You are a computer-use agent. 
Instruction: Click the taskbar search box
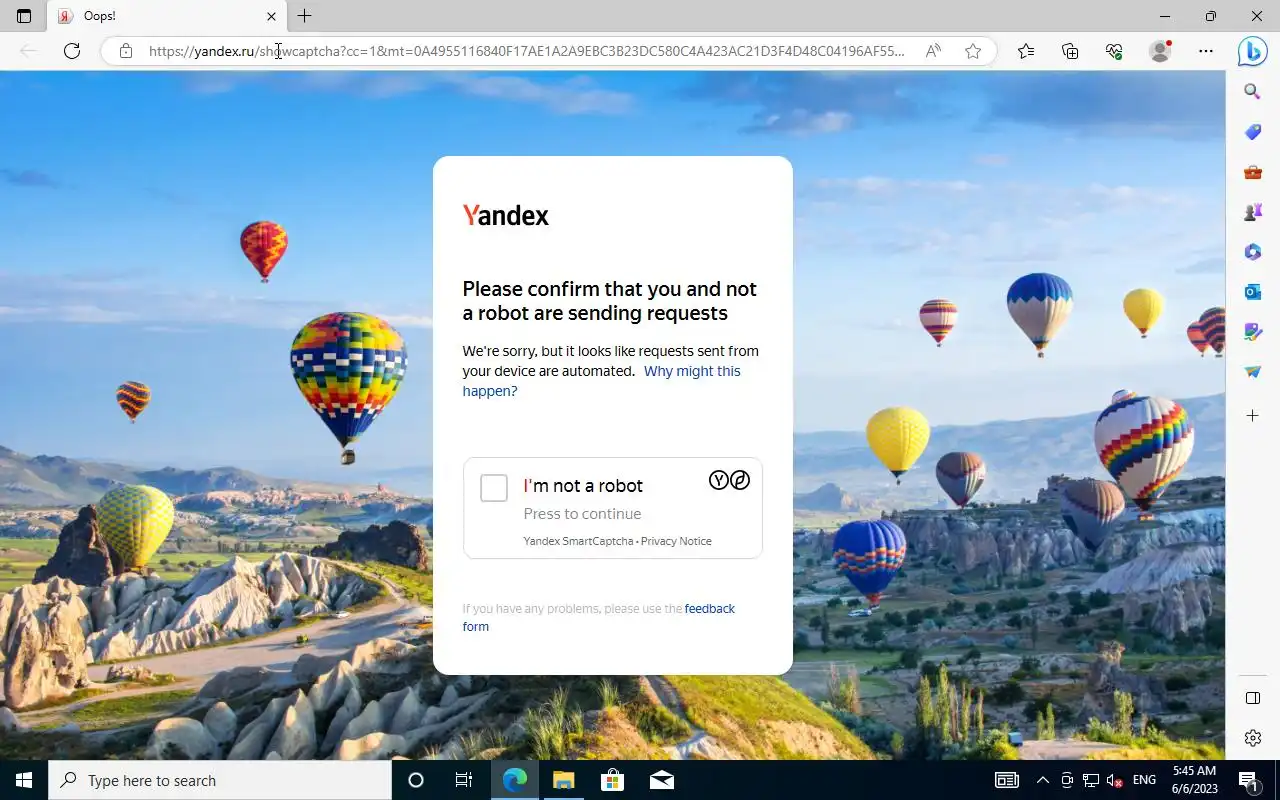(x=220, y=780)
